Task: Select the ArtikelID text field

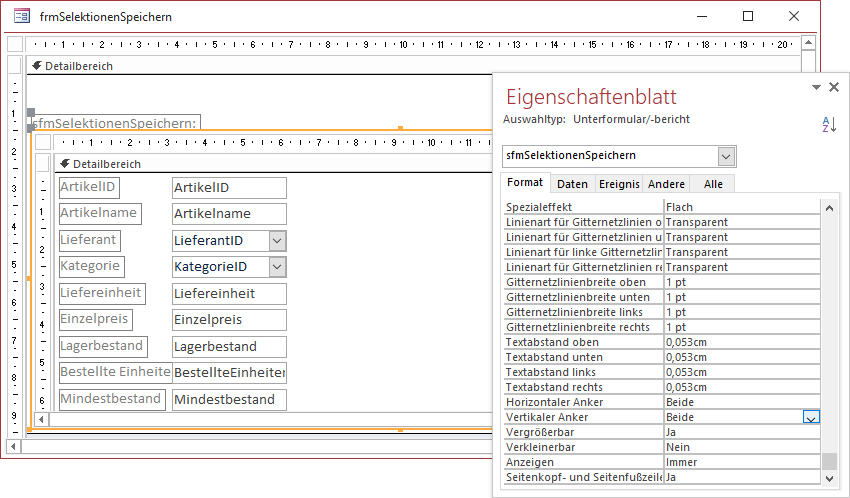Action: point(229,188)
